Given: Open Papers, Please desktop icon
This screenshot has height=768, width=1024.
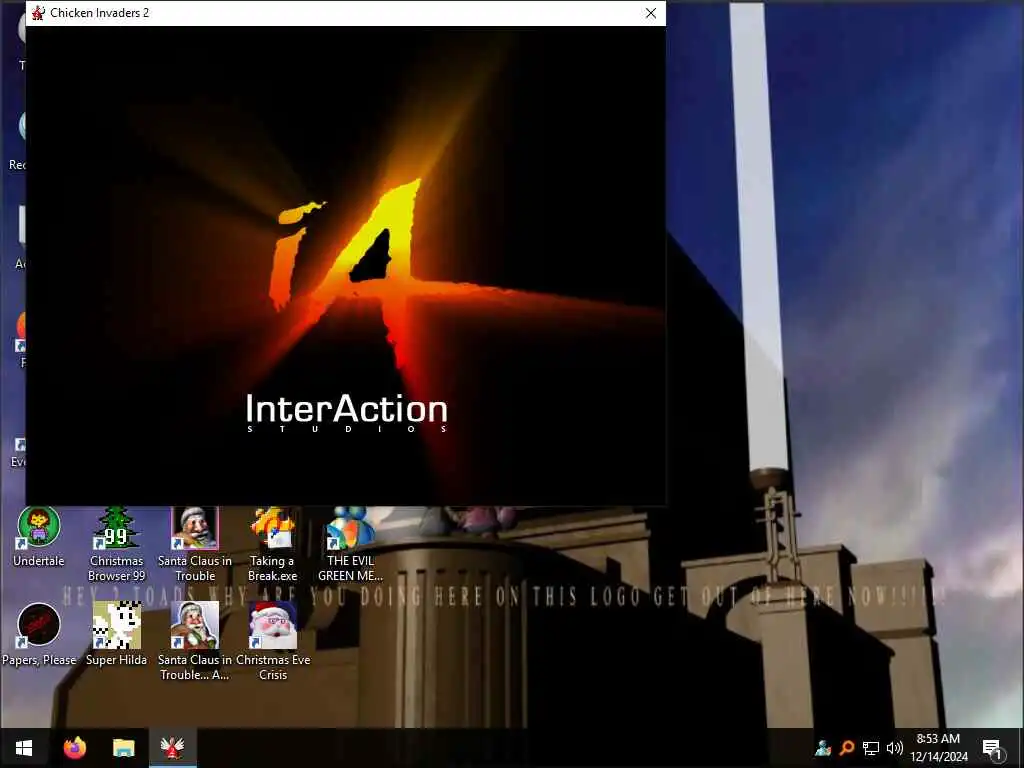Looking at the screenshot, I should 39,635.
